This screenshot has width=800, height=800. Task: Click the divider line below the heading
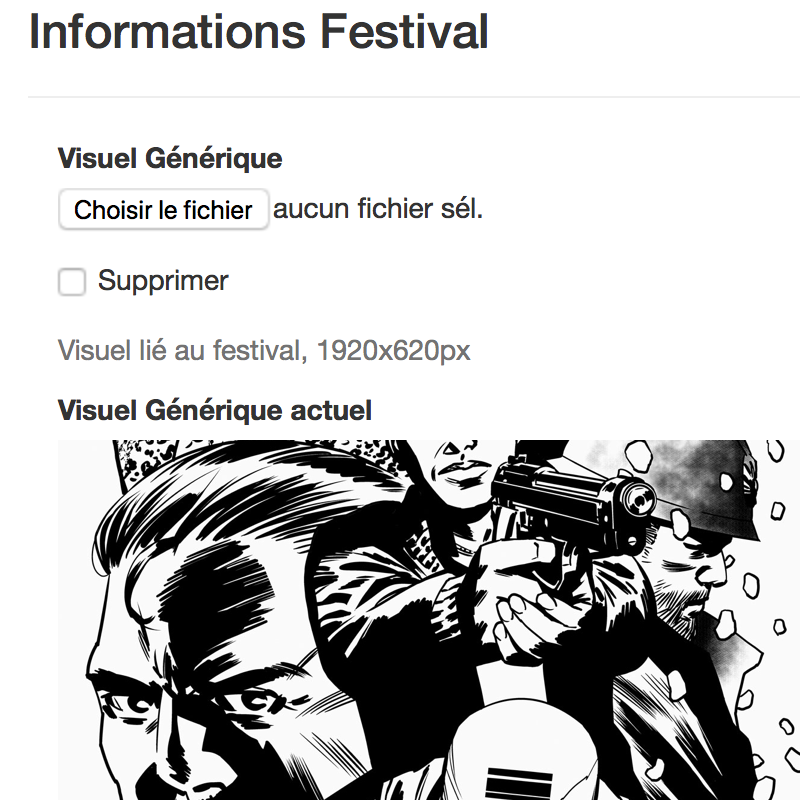(414, 96)
